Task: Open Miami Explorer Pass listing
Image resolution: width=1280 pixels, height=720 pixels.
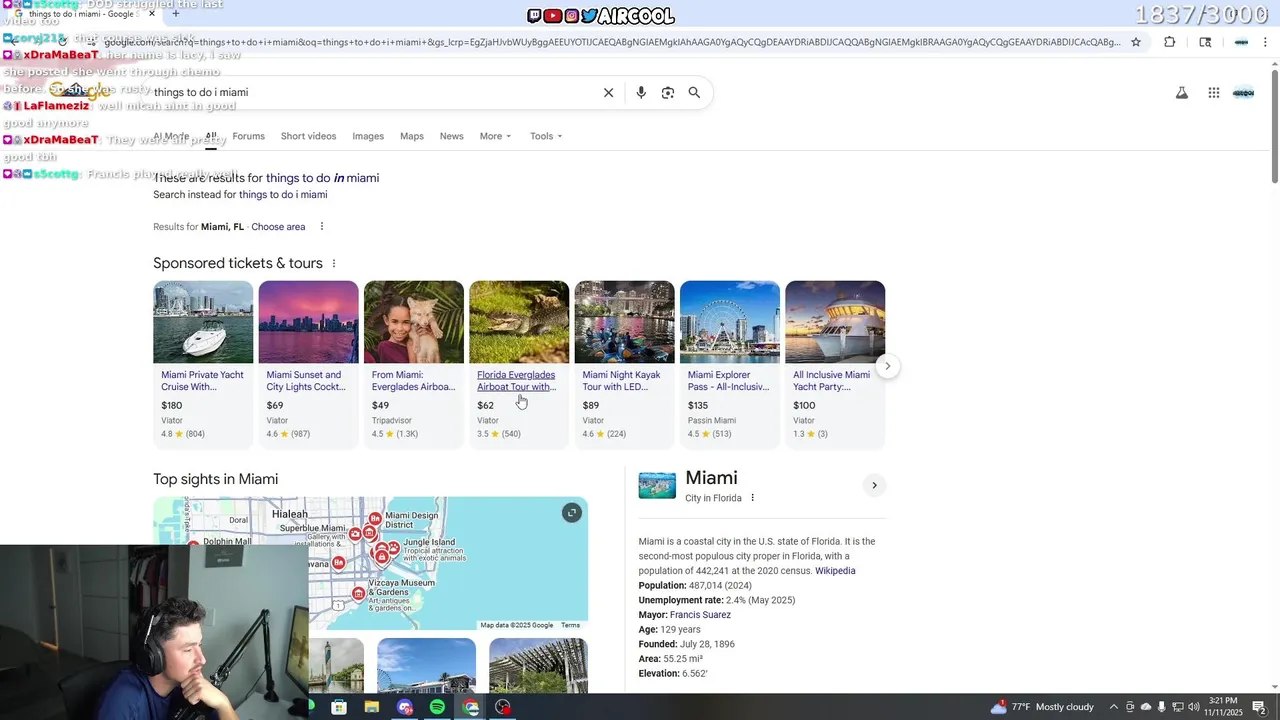Action: click(728, 381)
